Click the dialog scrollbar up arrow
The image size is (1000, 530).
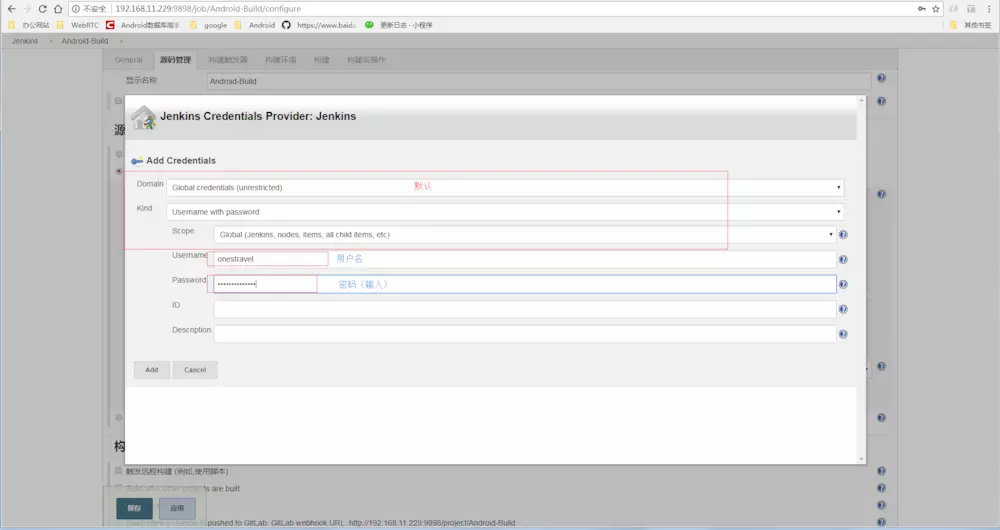click(x=862, y=100)
